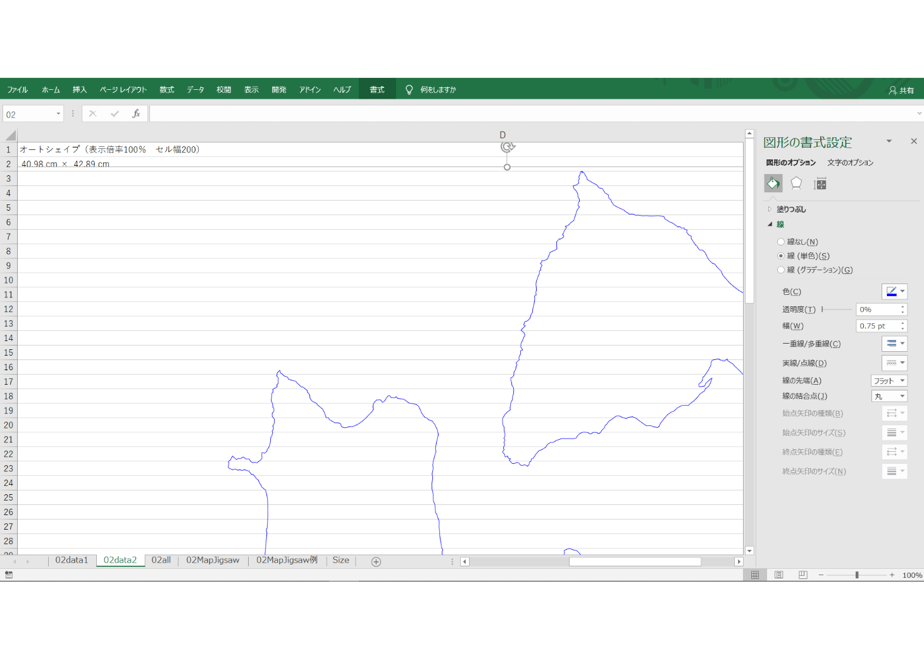Click horizontal scrollbar left arrow
Screen dimensions: 924x660
tap(464, 562)
